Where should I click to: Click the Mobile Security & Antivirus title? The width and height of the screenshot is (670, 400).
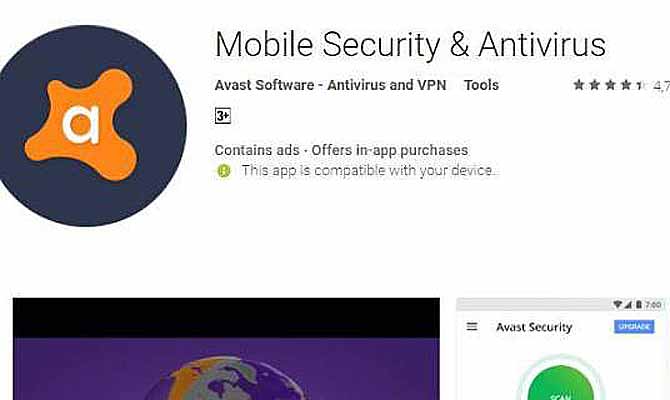click(410, 44)
